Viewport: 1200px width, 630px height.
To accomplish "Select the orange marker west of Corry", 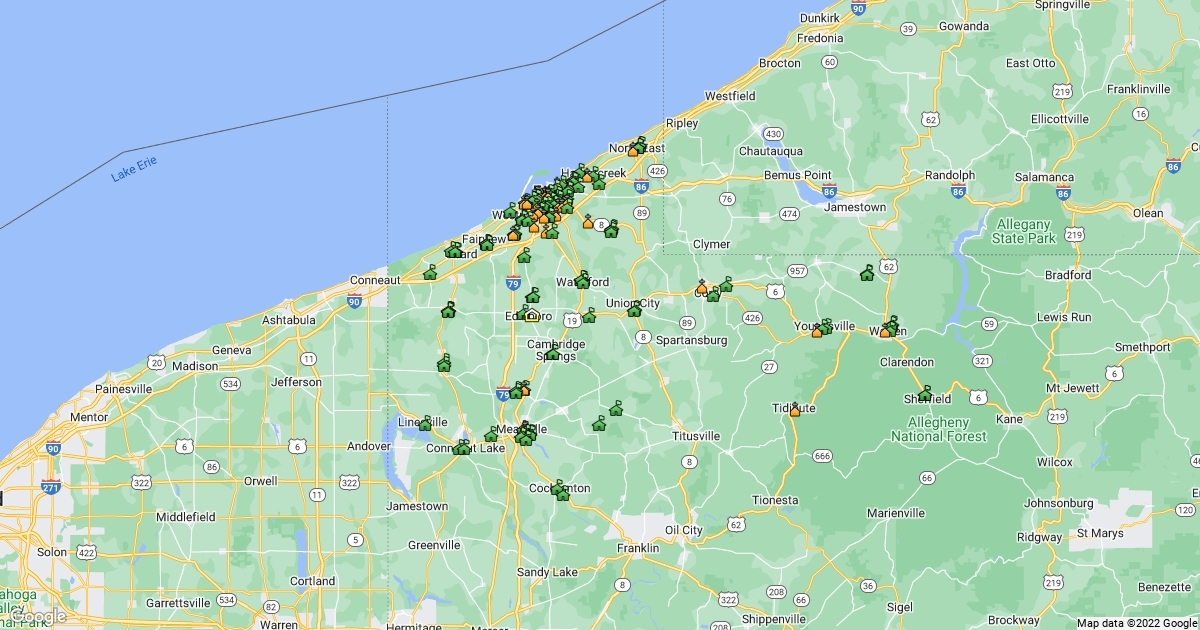I will (x=702, y=289).
